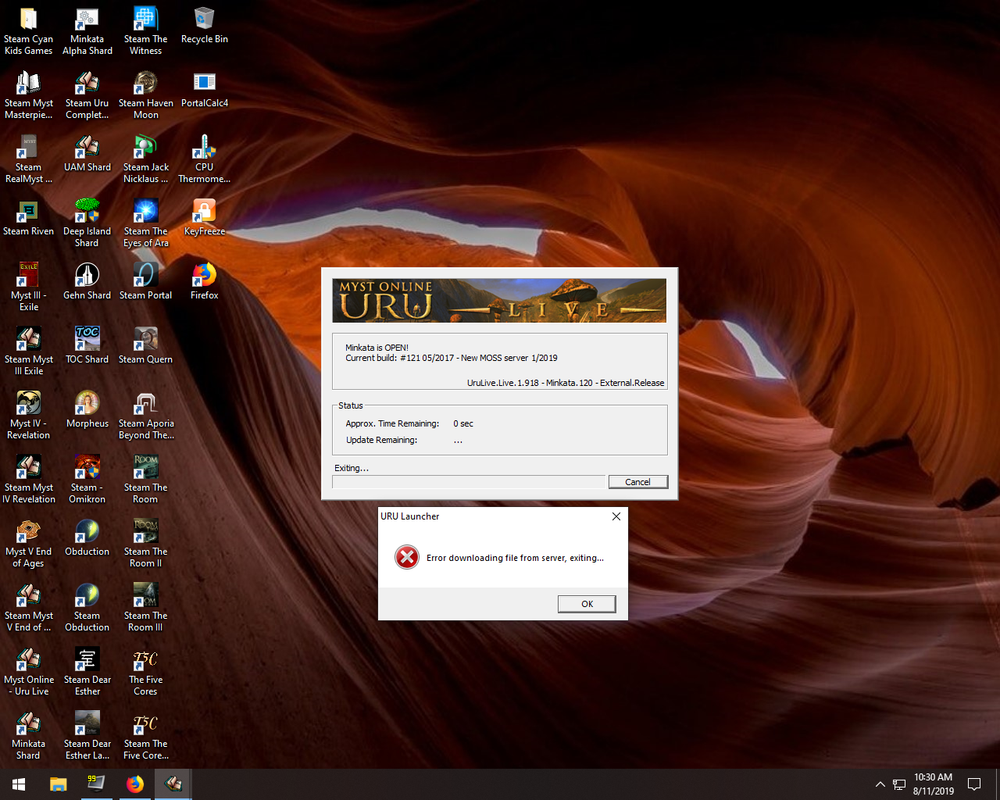
Task: Select Minkata Alpha Shard desktop shortcut
Action: pyautogui.click(x=87, y=31)
